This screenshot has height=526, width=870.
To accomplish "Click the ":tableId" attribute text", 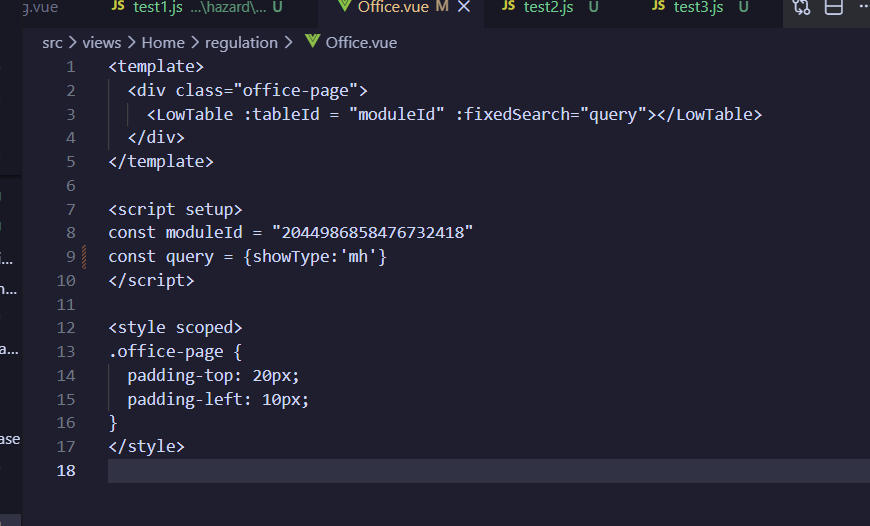I will 281,114.
